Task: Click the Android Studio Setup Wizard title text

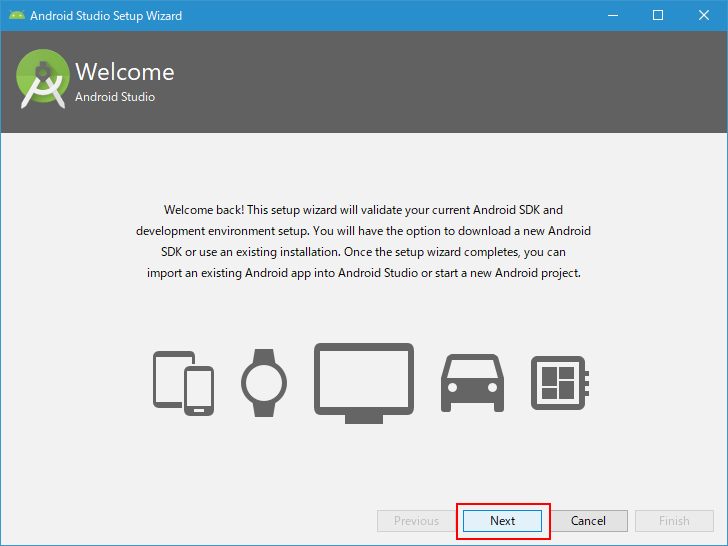Action: (x=106, y=16)
